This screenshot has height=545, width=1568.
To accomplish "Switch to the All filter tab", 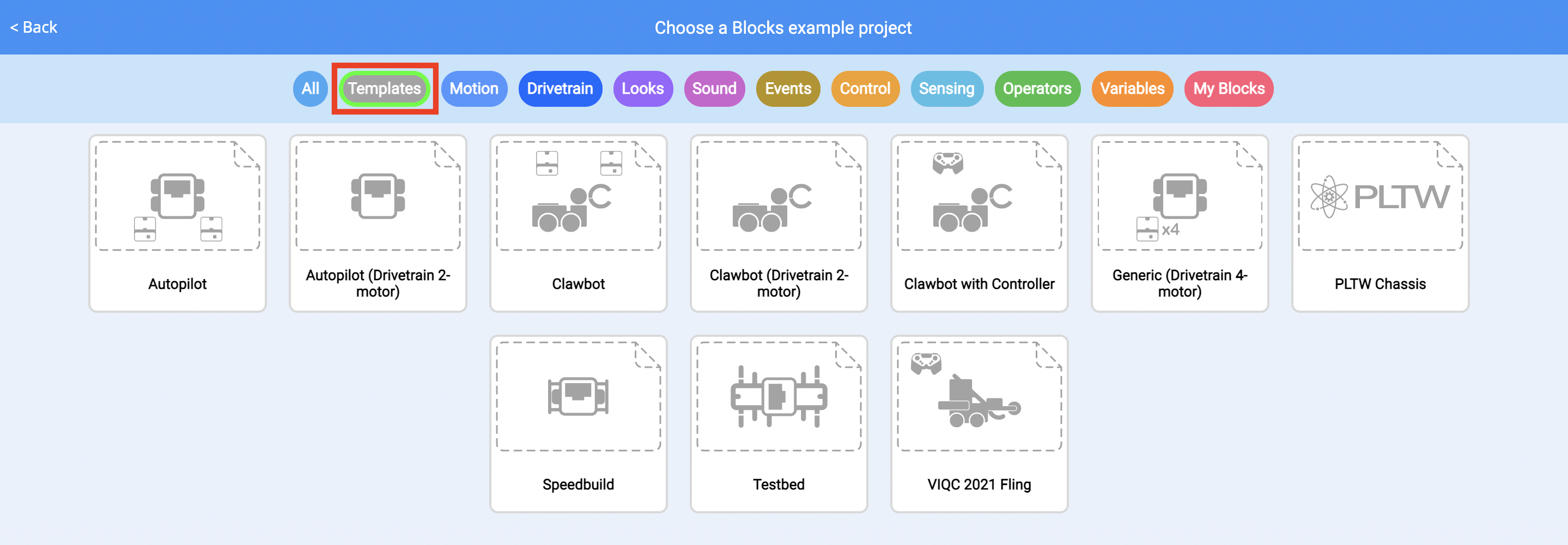I will pyautogui.click(x=311, y=88).
